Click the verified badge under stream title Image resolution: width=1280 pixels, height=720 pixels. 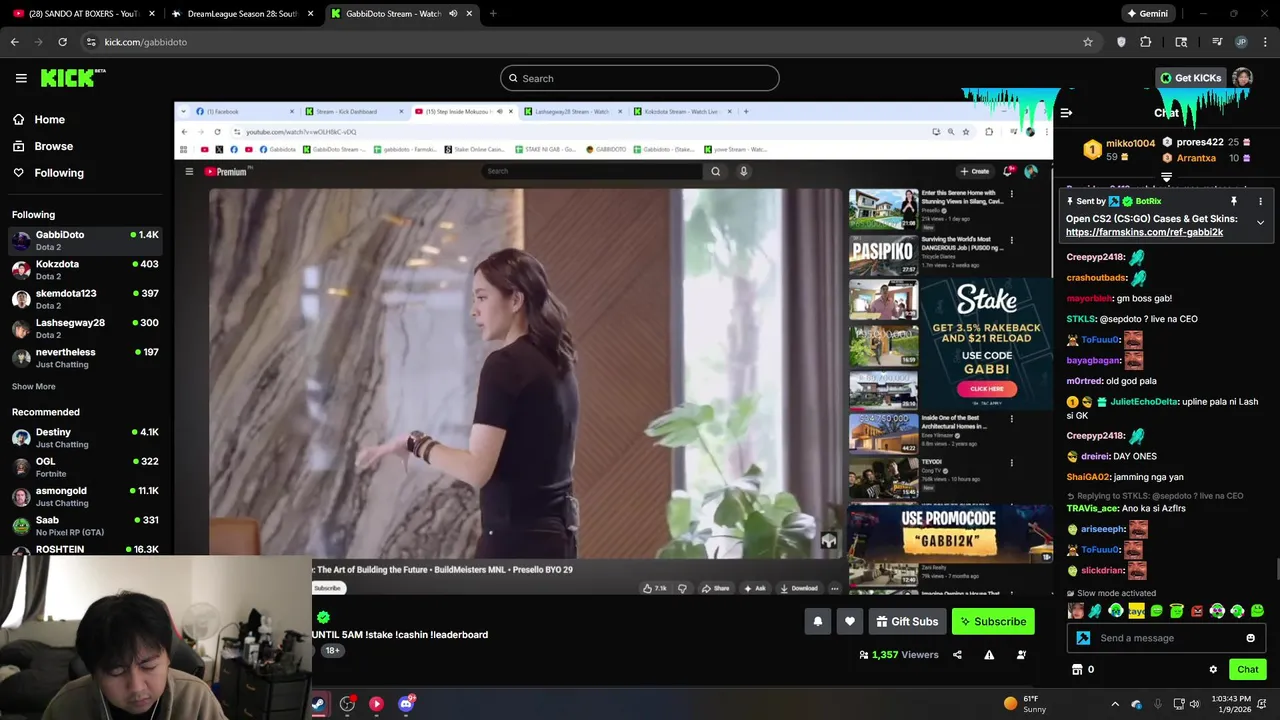click(323, 617)
